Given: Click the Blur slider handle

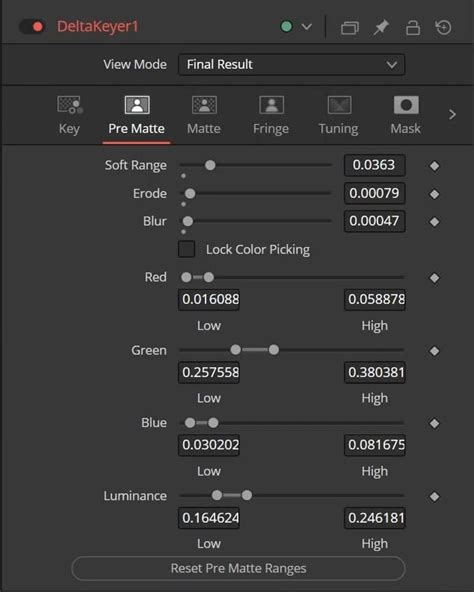Looking at the screenshot, I should tap(188, 221).
